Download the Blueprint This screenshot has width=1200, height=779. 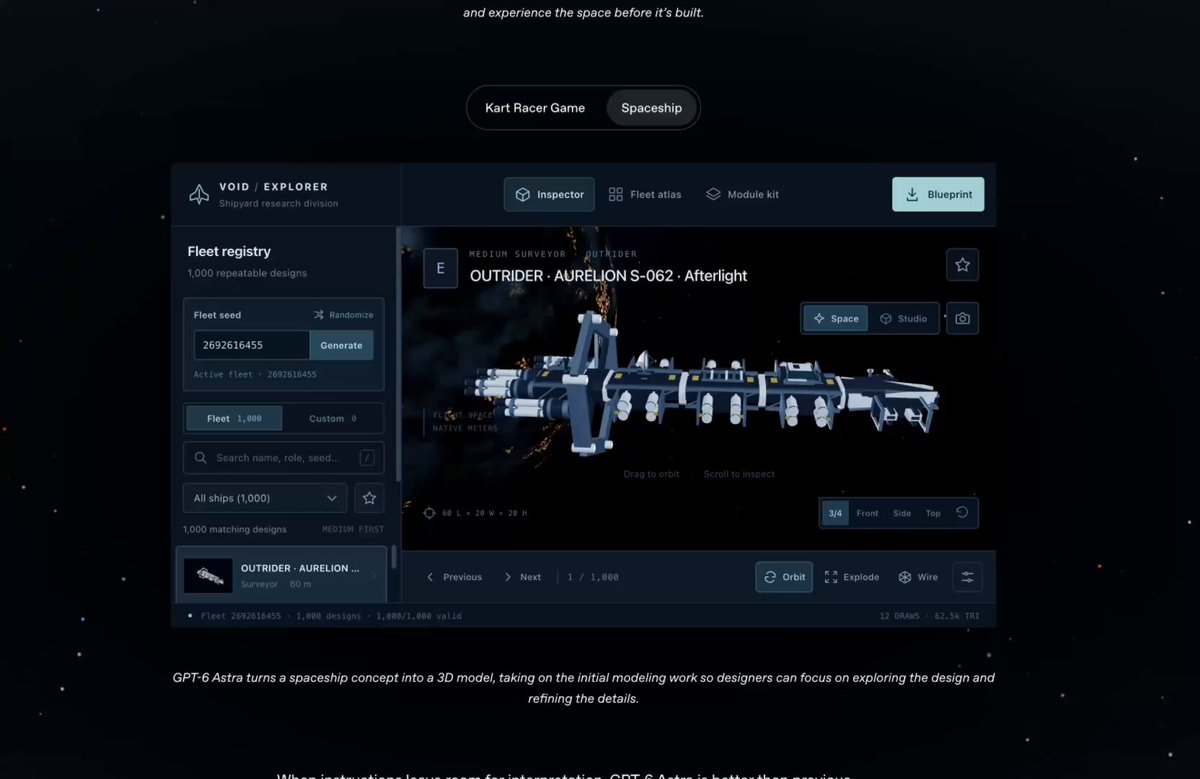tap(938, 194)
